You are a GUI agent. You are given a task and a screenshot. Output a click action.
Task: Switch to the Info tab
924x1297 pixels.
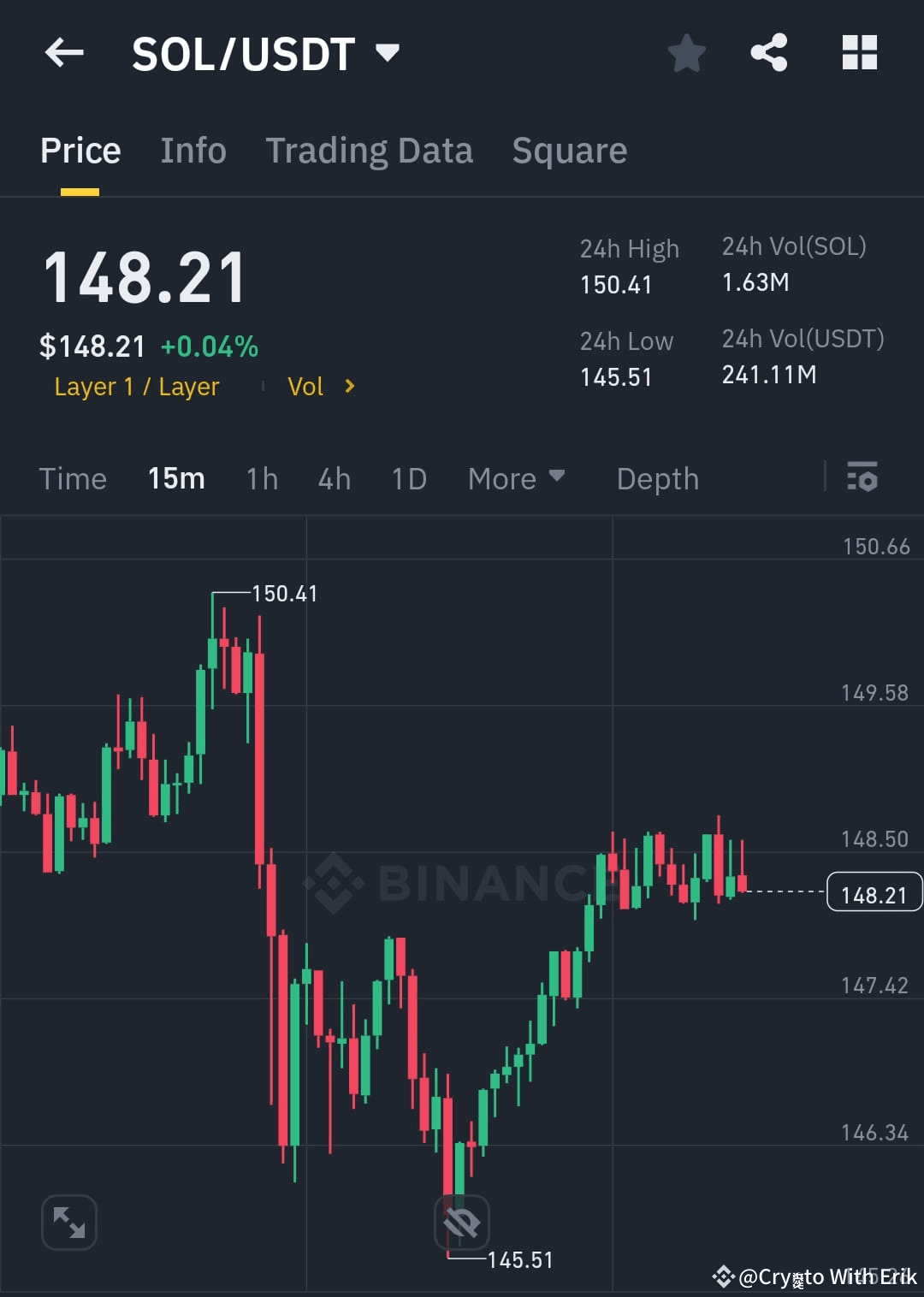tap(193, 150)
